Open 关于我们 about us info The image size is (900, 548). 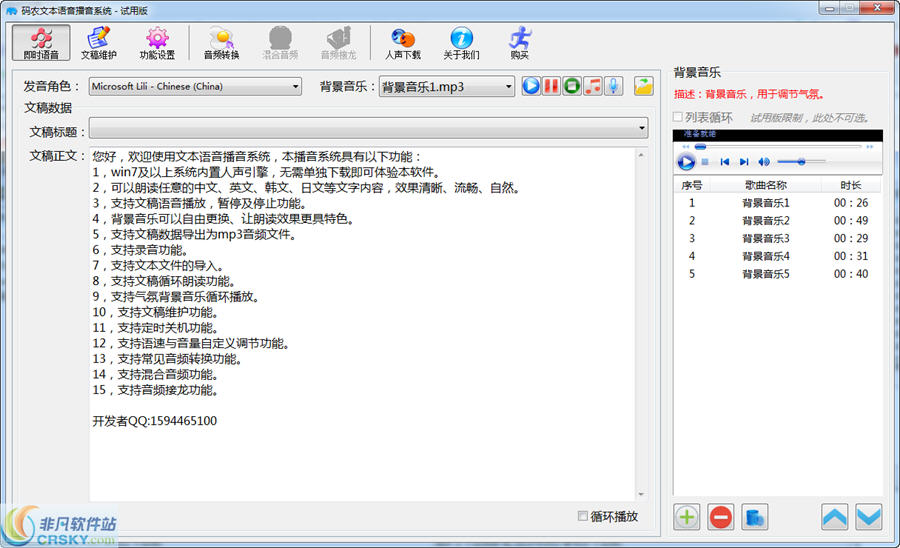point(461,42)
